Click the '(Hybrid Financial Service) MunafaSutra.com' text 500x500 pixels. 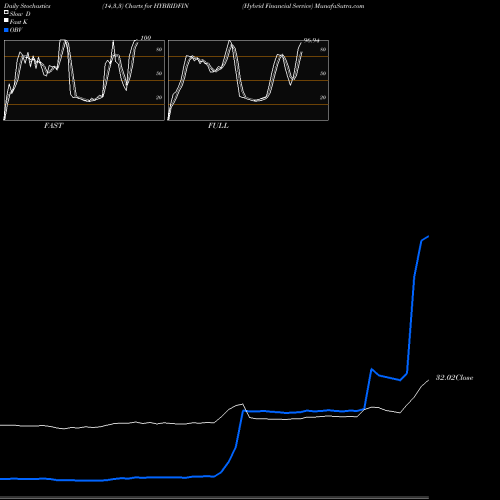[x=303, y=6]
